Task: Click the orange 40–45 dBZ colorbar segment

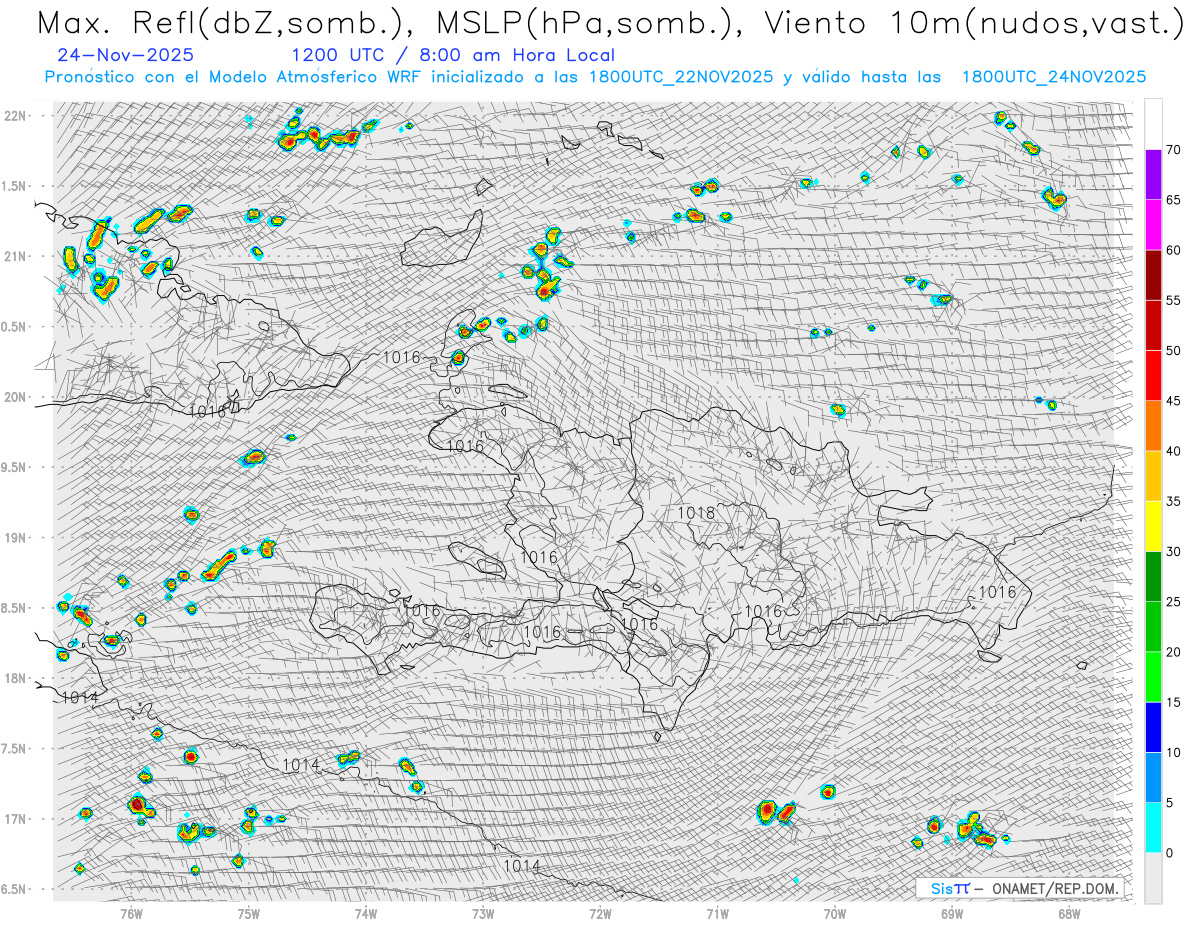Action: (x=1153, y=426)
